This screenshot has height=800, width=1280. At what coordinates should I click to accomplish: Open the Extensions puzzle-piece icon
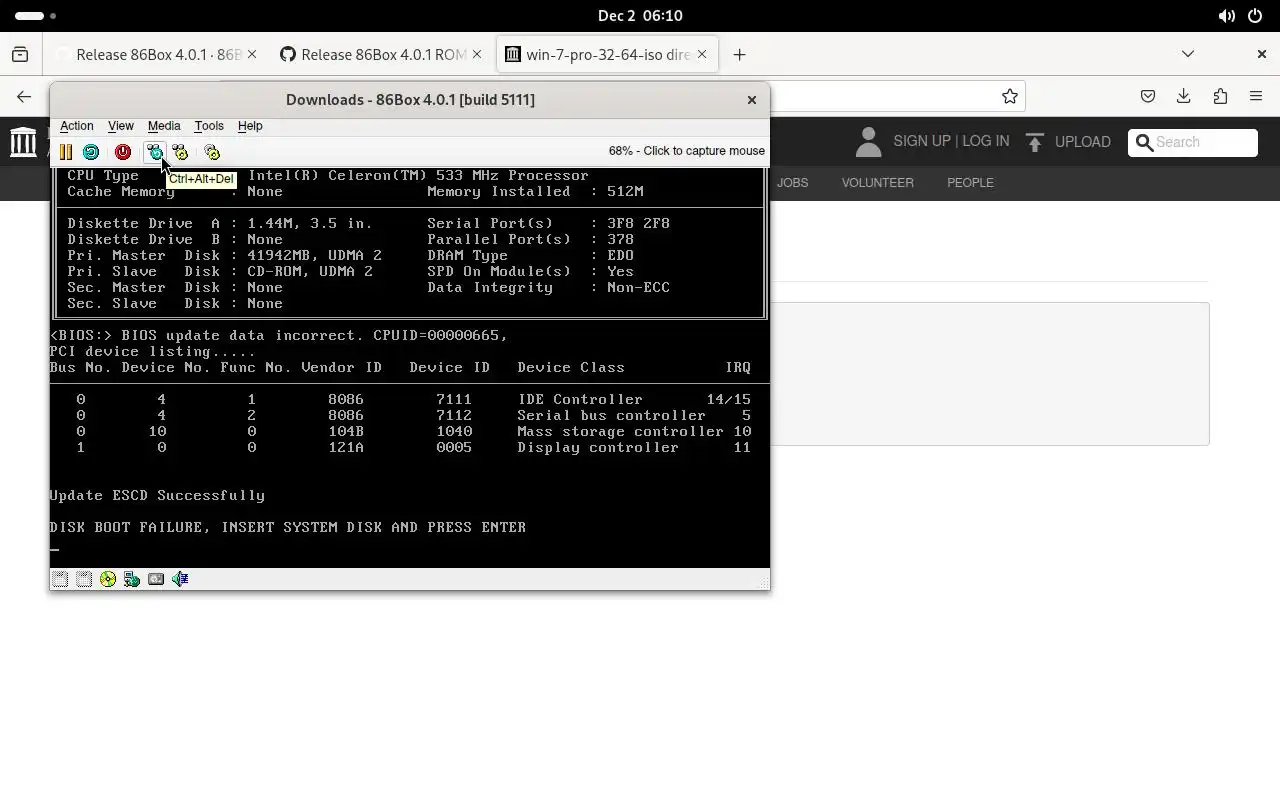click(x=1220, y=96)
